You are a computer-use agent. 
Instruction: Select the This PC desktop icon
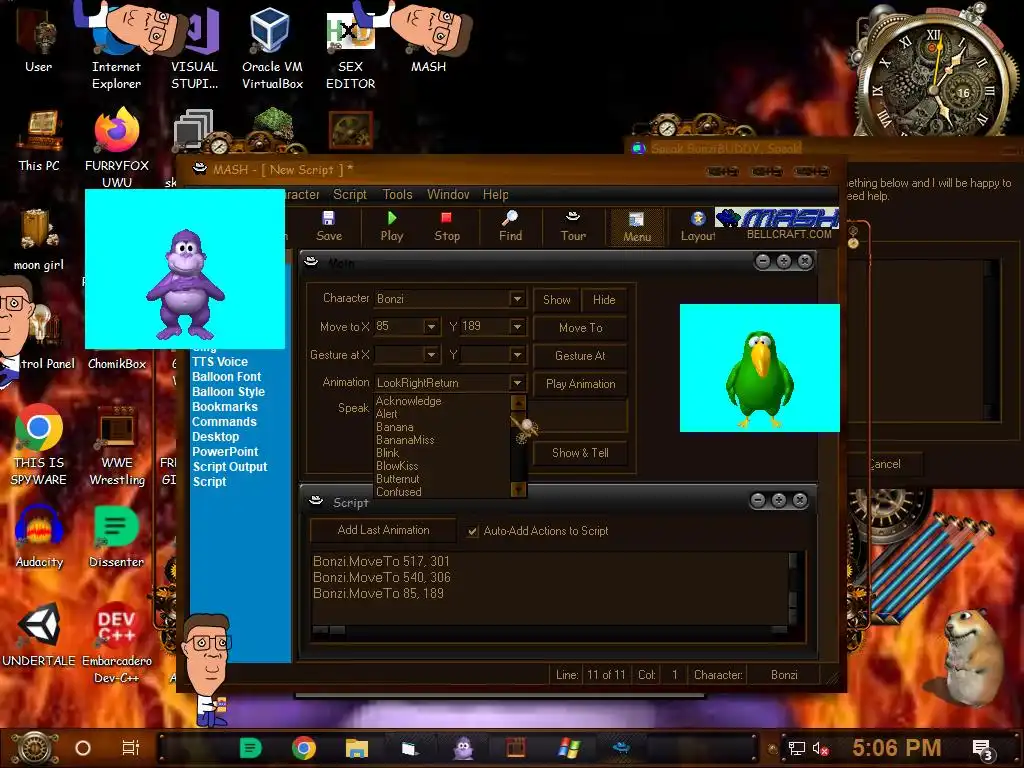[39, 140]
